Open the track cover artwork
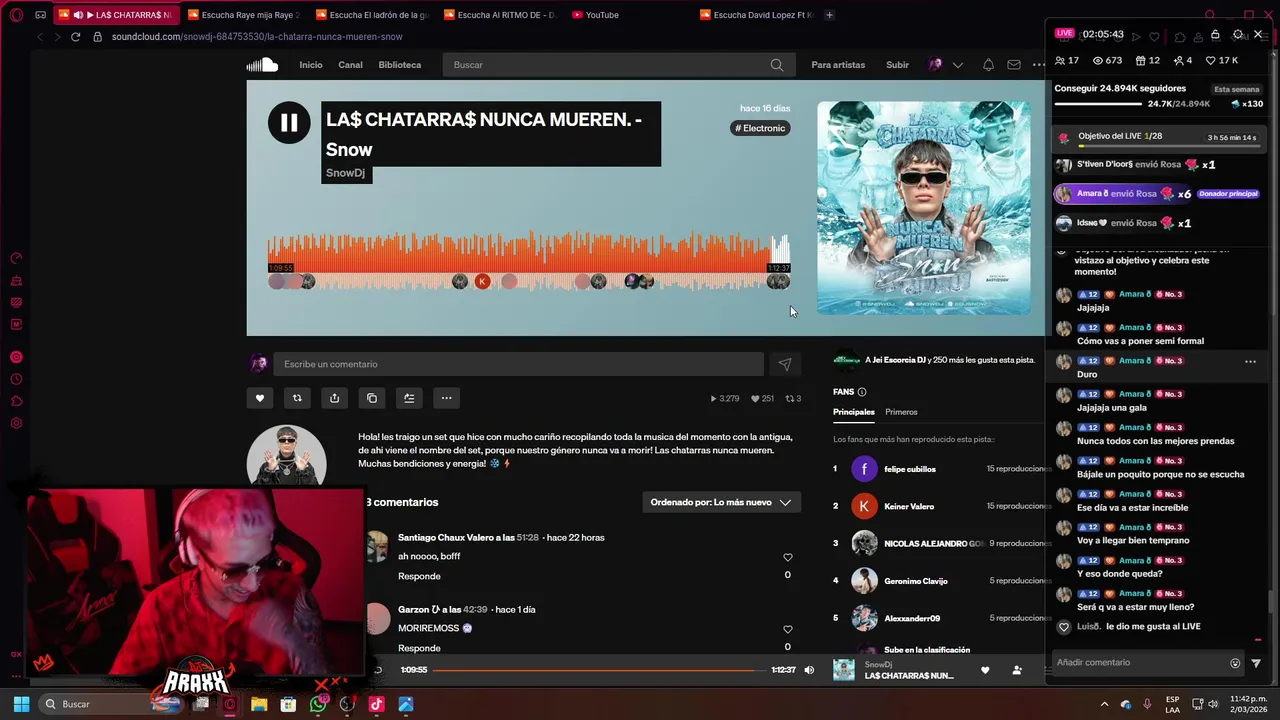Image resolution: width=1280 pixels, height=720 pixels. (923, 208)
